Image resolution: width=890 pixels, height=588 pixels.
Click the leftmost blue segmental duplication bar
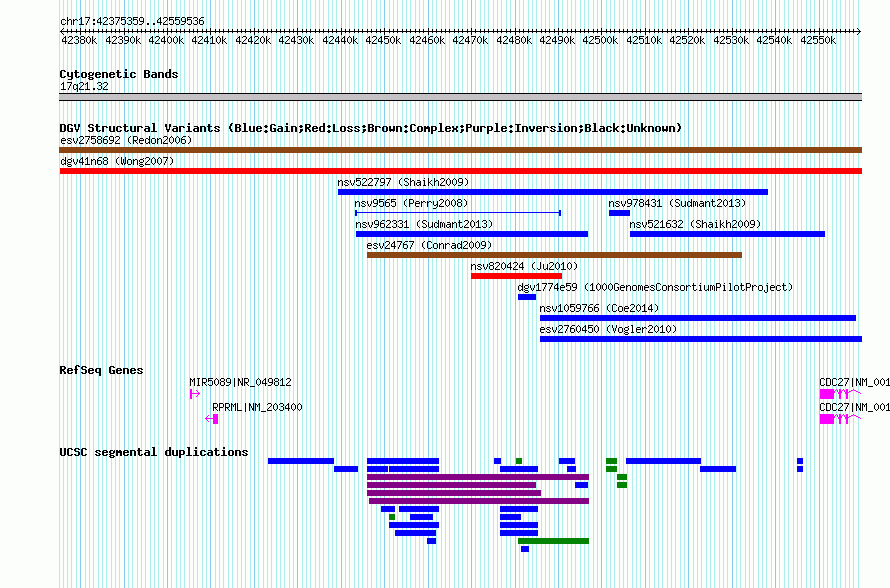click(301, 461)
